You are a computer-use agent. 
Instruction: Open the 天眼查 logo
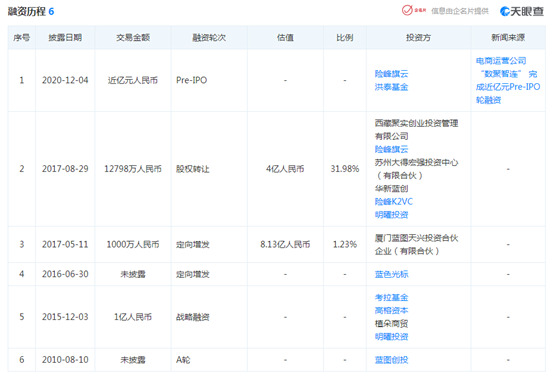(x=521, y=11)
